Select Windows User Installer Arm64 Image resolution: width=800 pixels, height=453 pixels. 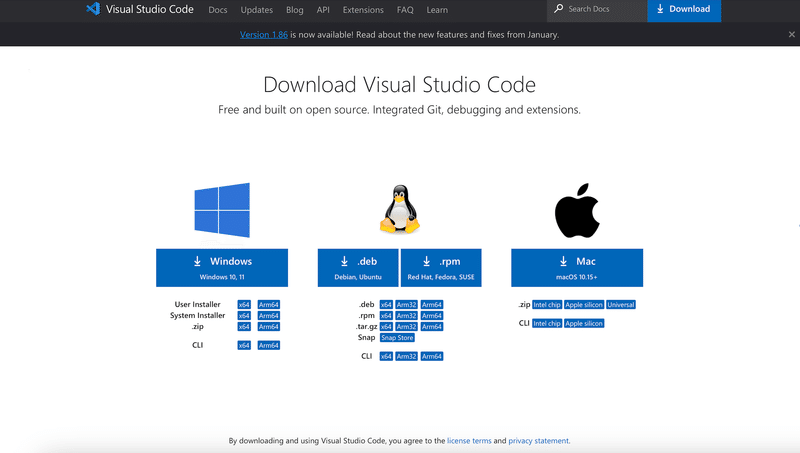269,305
